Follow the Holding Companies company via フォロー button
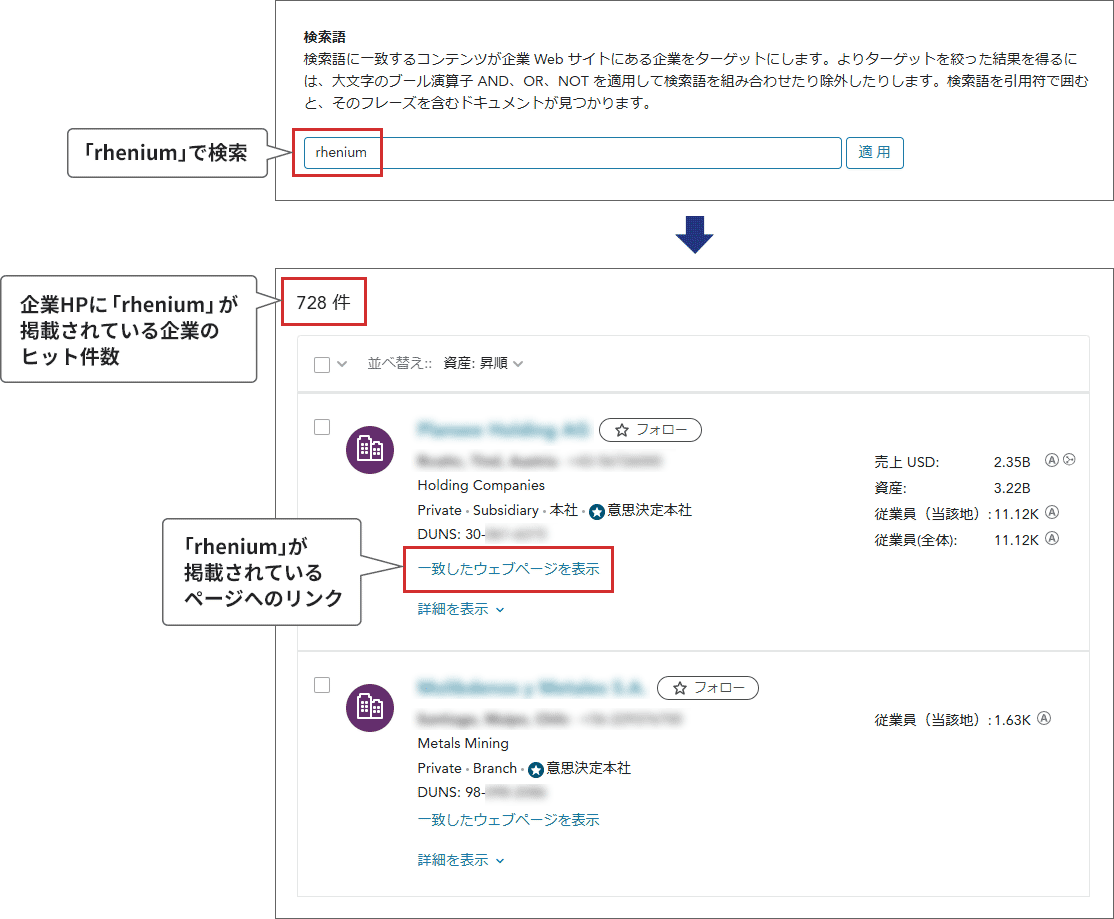The width and height of the screenshot is (1114, 919). coord(650,430)
